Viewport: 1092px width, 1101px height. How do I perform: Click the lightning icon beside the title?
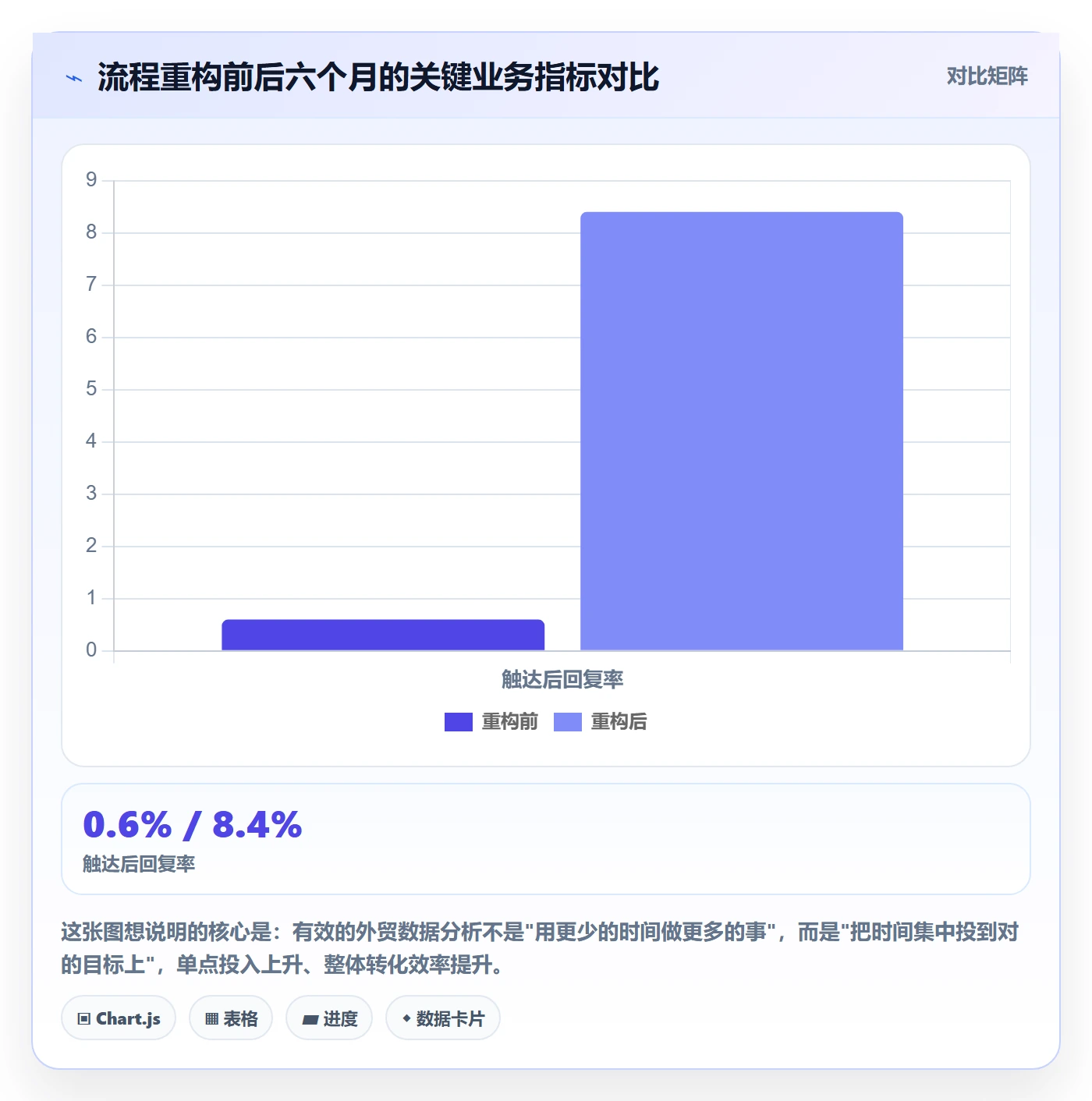74,78
